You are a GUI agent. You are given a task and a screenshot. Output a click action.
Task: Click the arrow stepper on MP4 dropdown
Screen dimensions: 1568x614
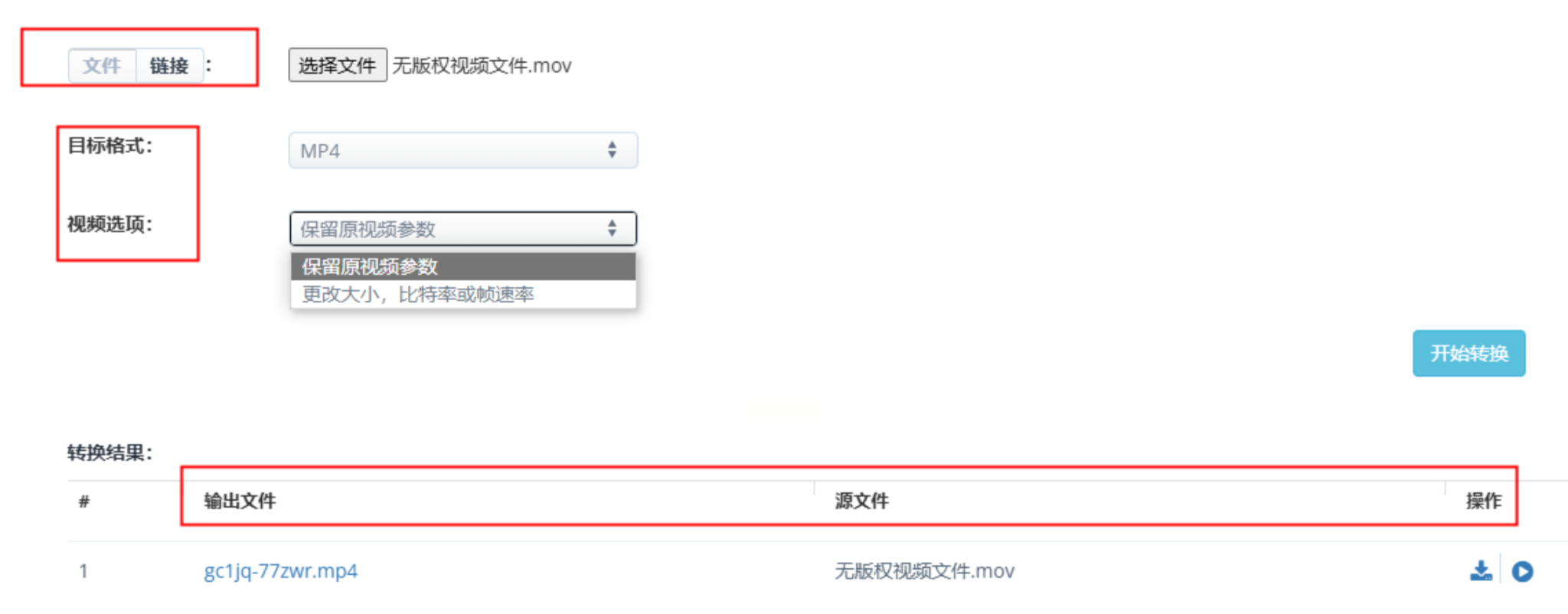[x=612, y=150]
